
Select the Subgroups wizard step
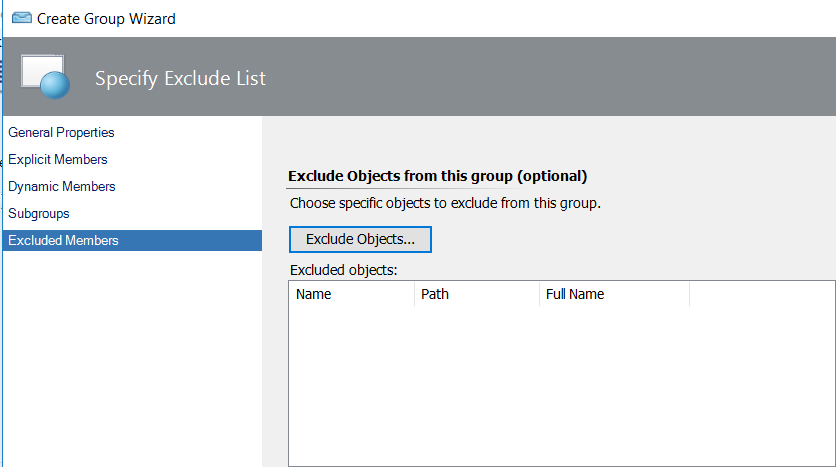(38, 213)
